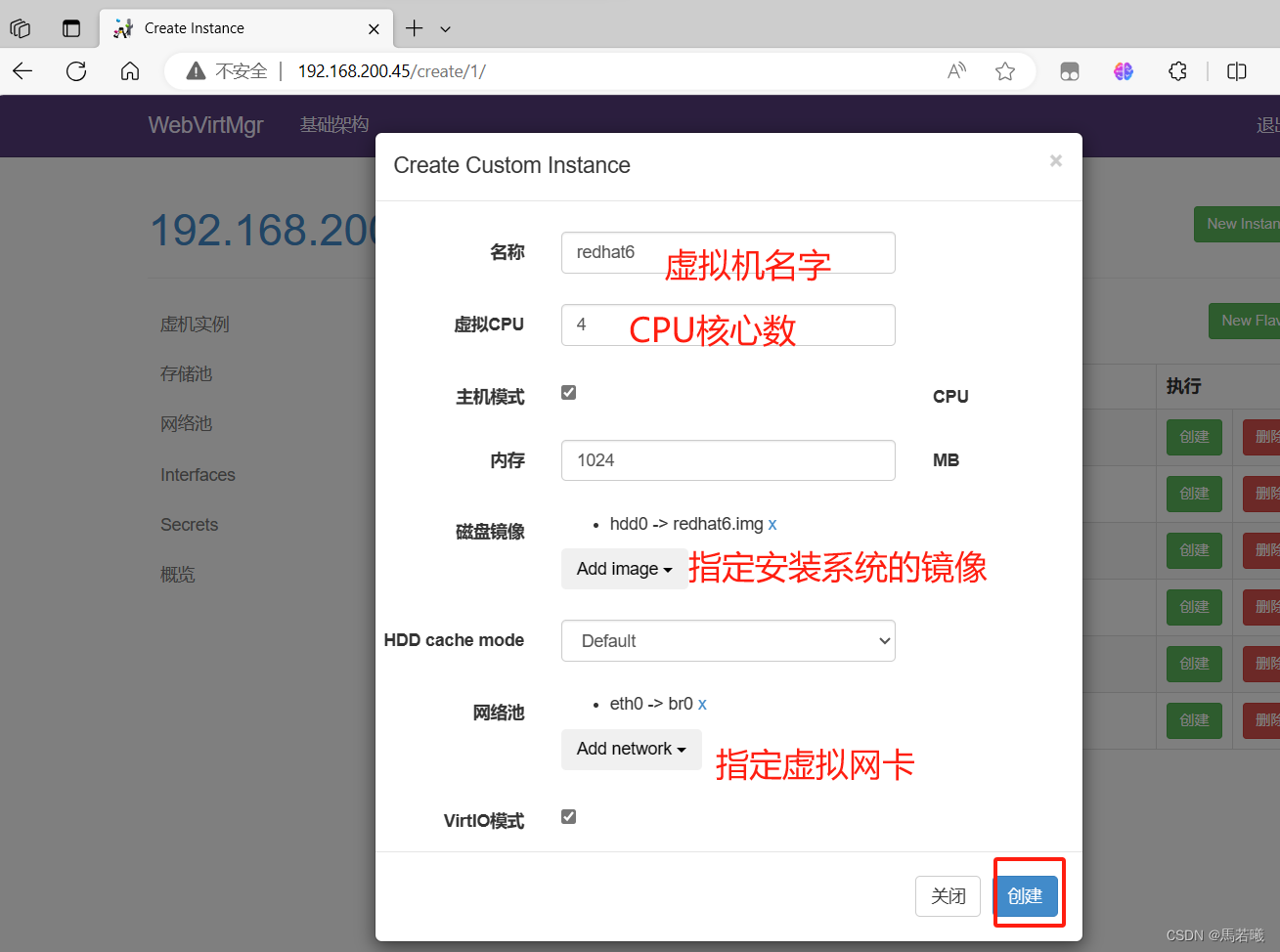Click the eth0 -> br0 text
Screen dimensions: 1280x952
coord(651,705)
